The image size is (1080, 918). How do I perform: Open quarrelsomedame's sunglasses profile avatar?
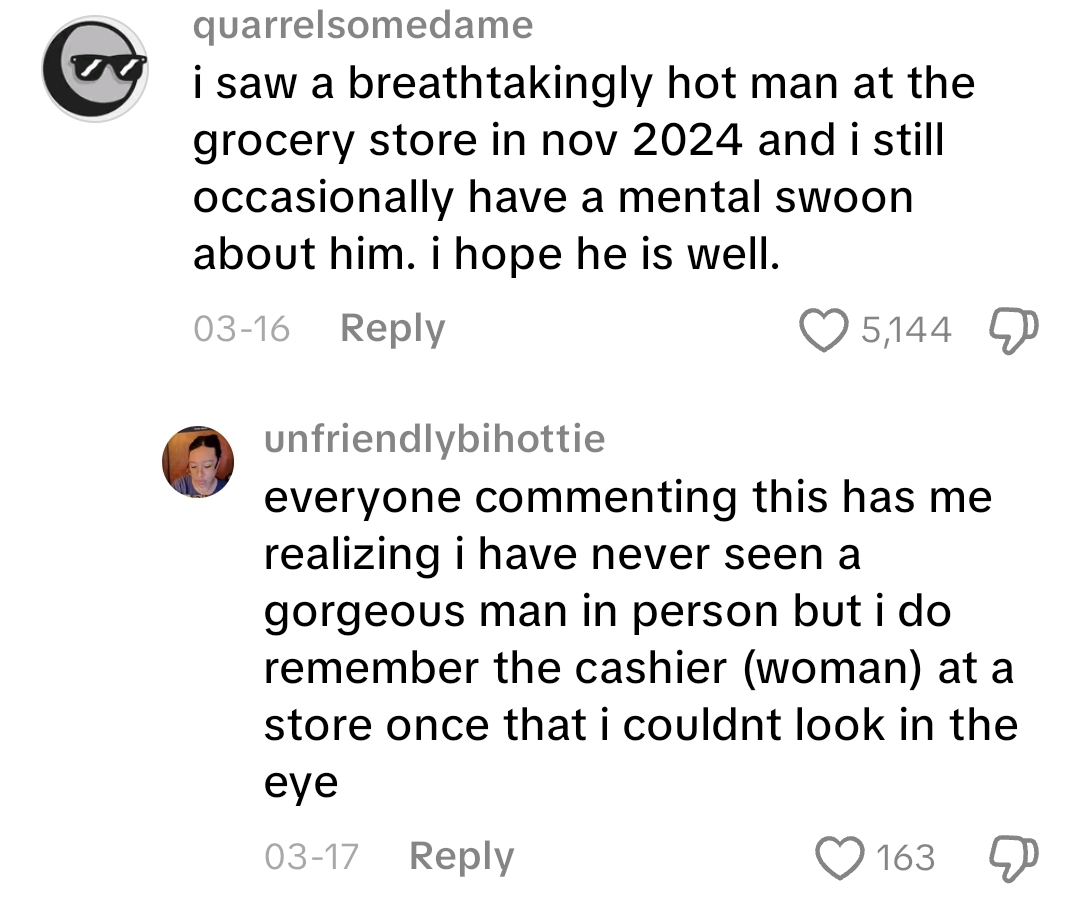pyautogui.click(x=95, y=69)
